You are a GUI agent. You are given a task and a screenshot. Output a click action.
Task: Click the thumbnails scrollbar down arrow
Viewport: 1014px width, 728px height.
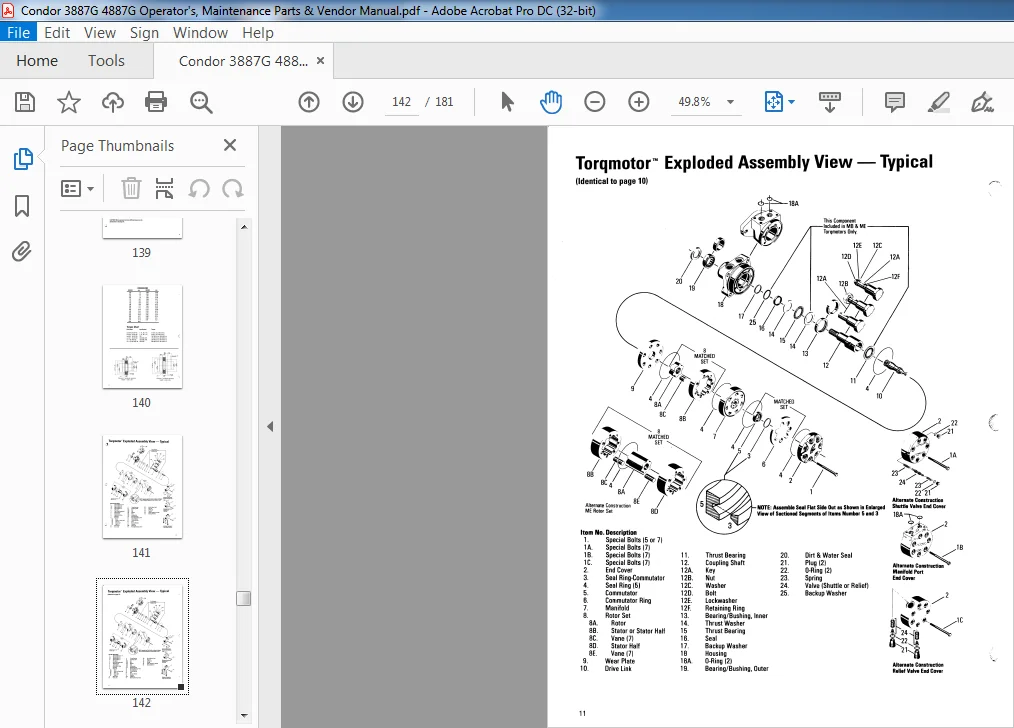(244, 715)
